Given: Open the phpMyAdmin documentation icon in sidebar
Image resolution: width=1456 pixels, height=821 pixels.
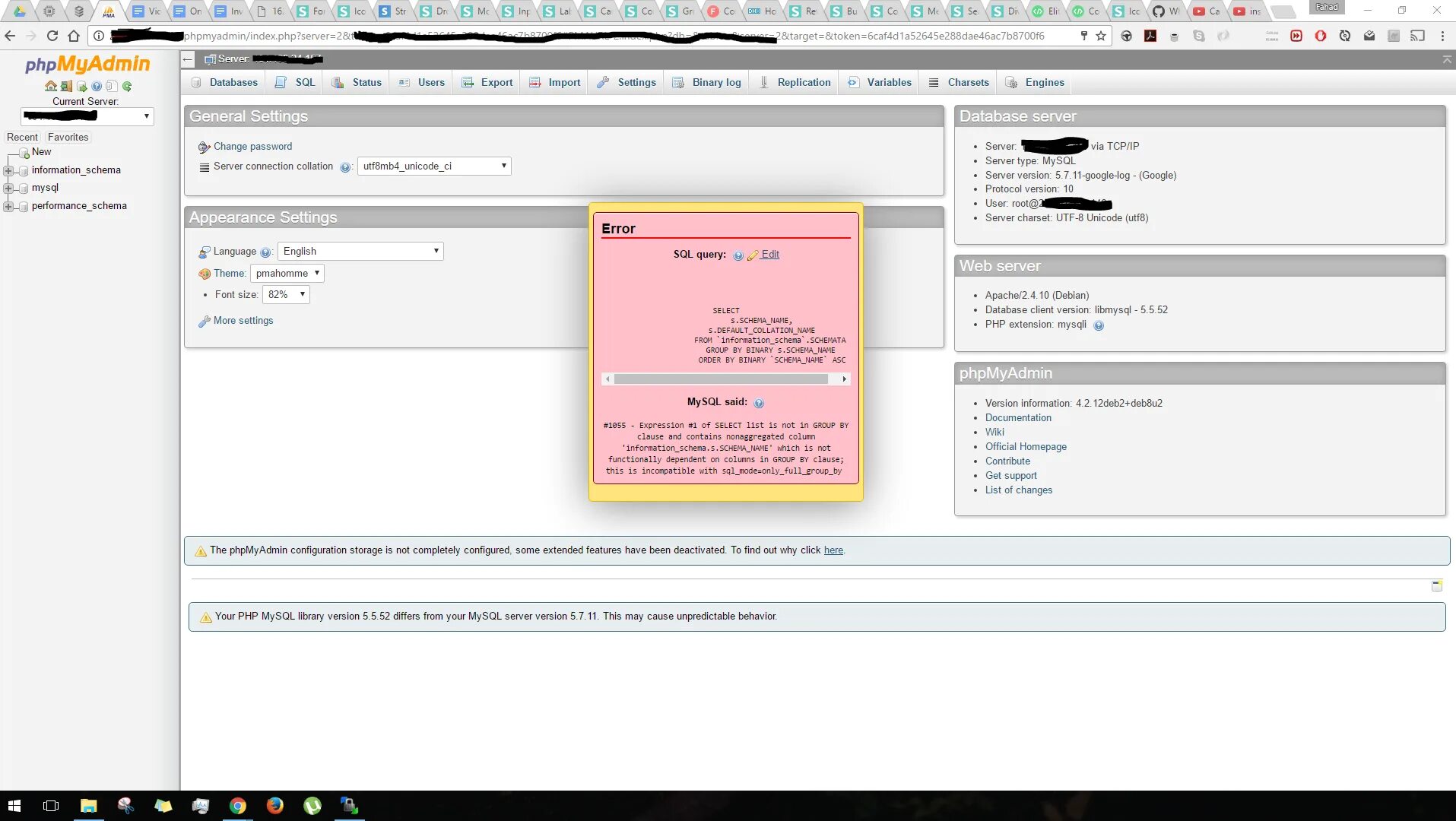Looking at the screenshot, I should pos(97,86).
